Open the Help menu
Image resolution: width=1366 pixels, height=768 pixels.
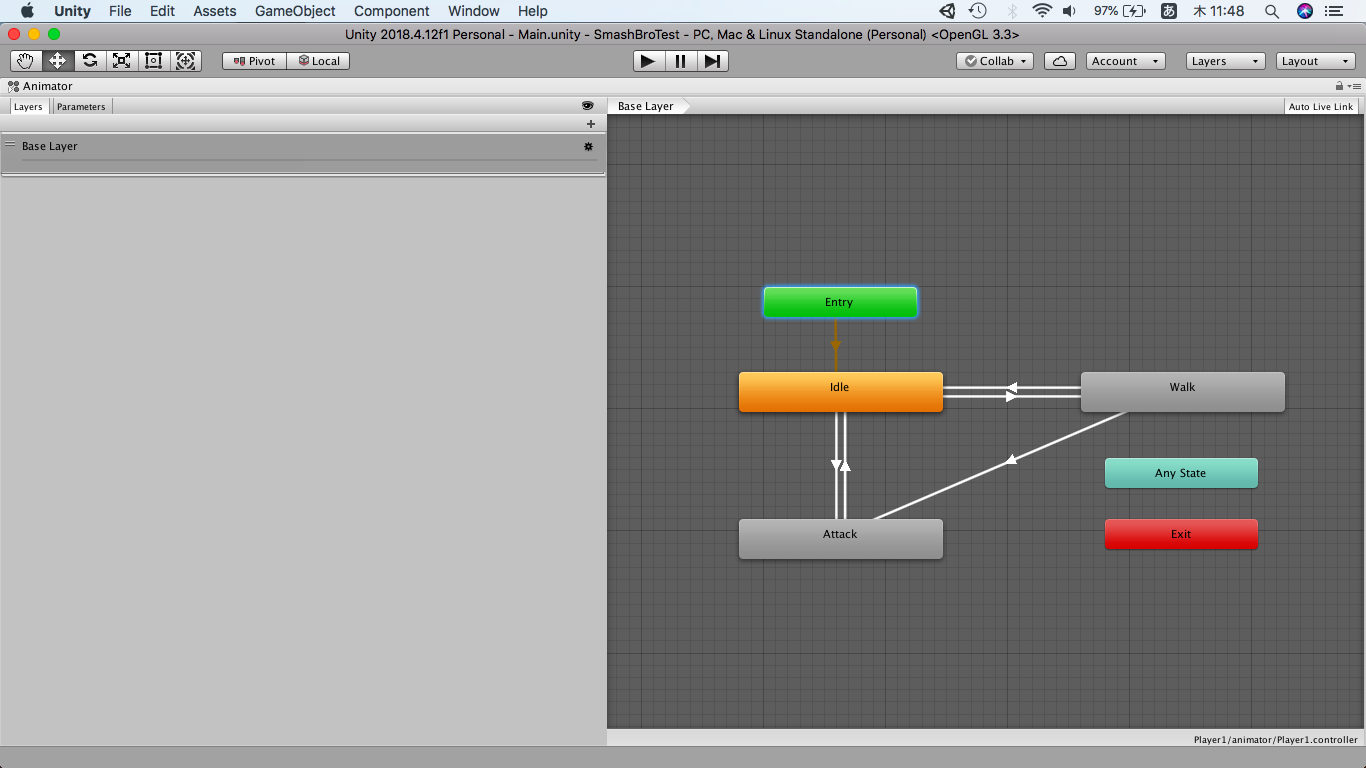[533, 11]
